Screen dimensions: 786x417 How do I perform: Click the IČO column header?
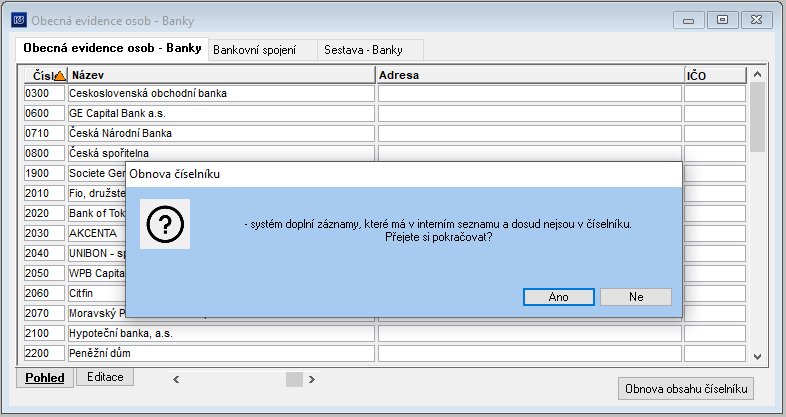(715, 75)
